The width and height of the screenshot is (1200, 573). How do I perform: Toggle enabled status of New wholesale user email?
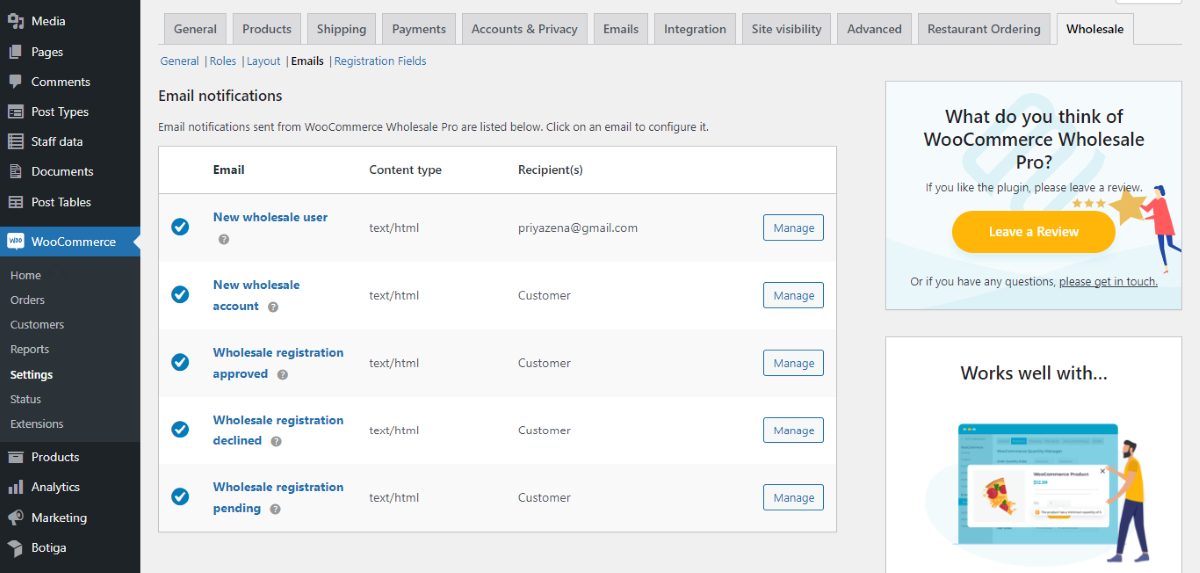pos(180,227)
